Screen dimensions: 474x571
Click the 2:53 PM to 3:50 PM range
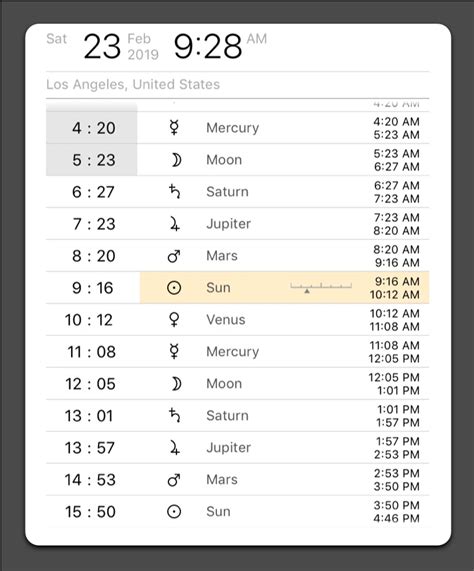[x=396, y=480]
